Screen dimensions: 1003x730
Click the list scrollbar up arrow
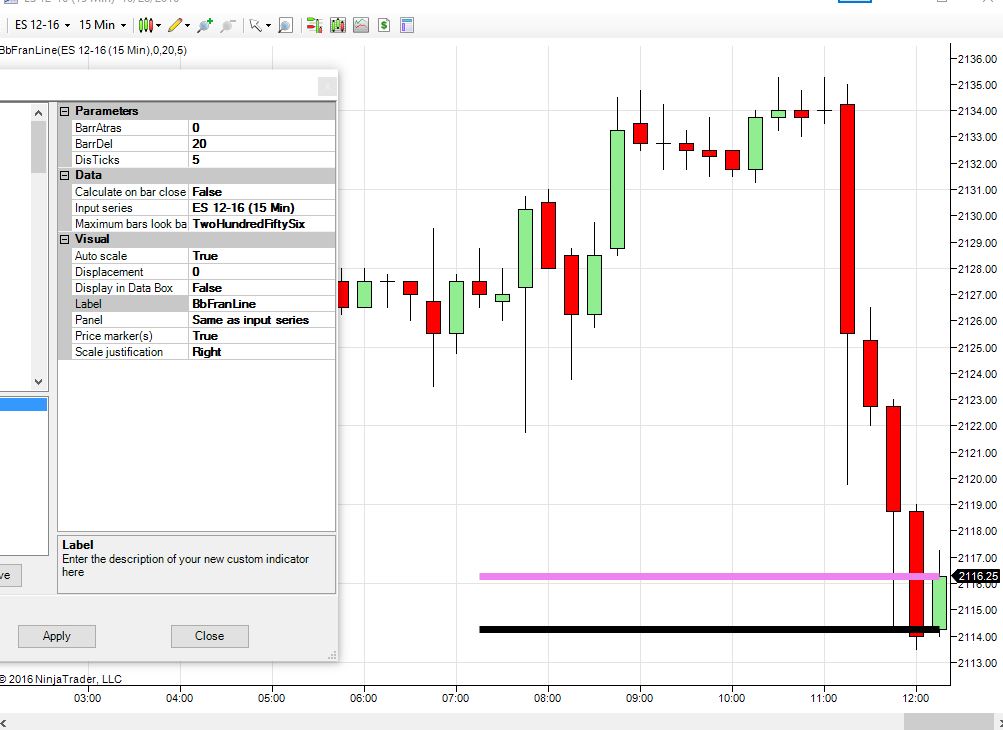(38, 113)
